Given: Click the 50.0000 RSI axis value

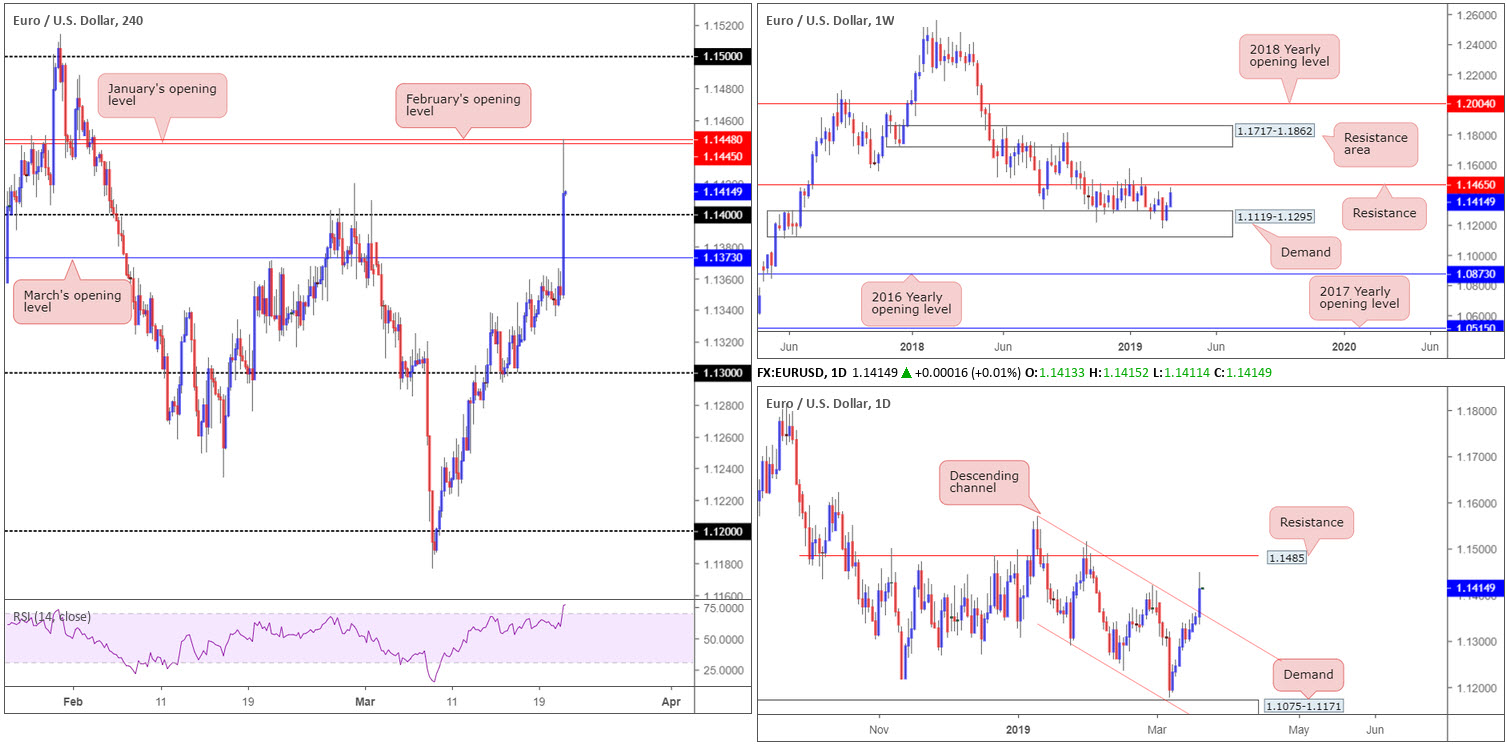Looking at the screenshot, I should [x=724, y=639].
